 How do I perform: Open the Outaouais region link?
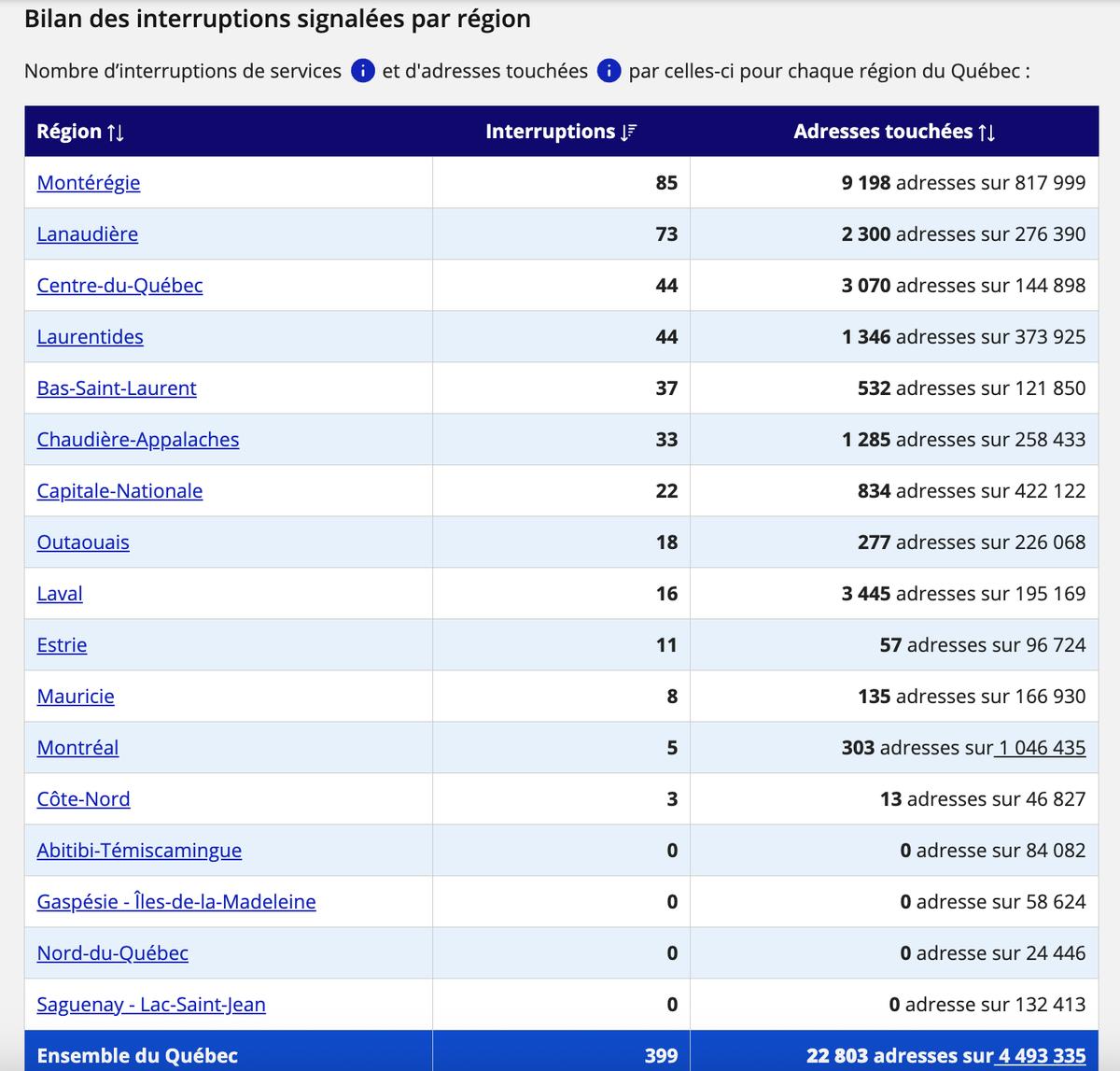83,543
